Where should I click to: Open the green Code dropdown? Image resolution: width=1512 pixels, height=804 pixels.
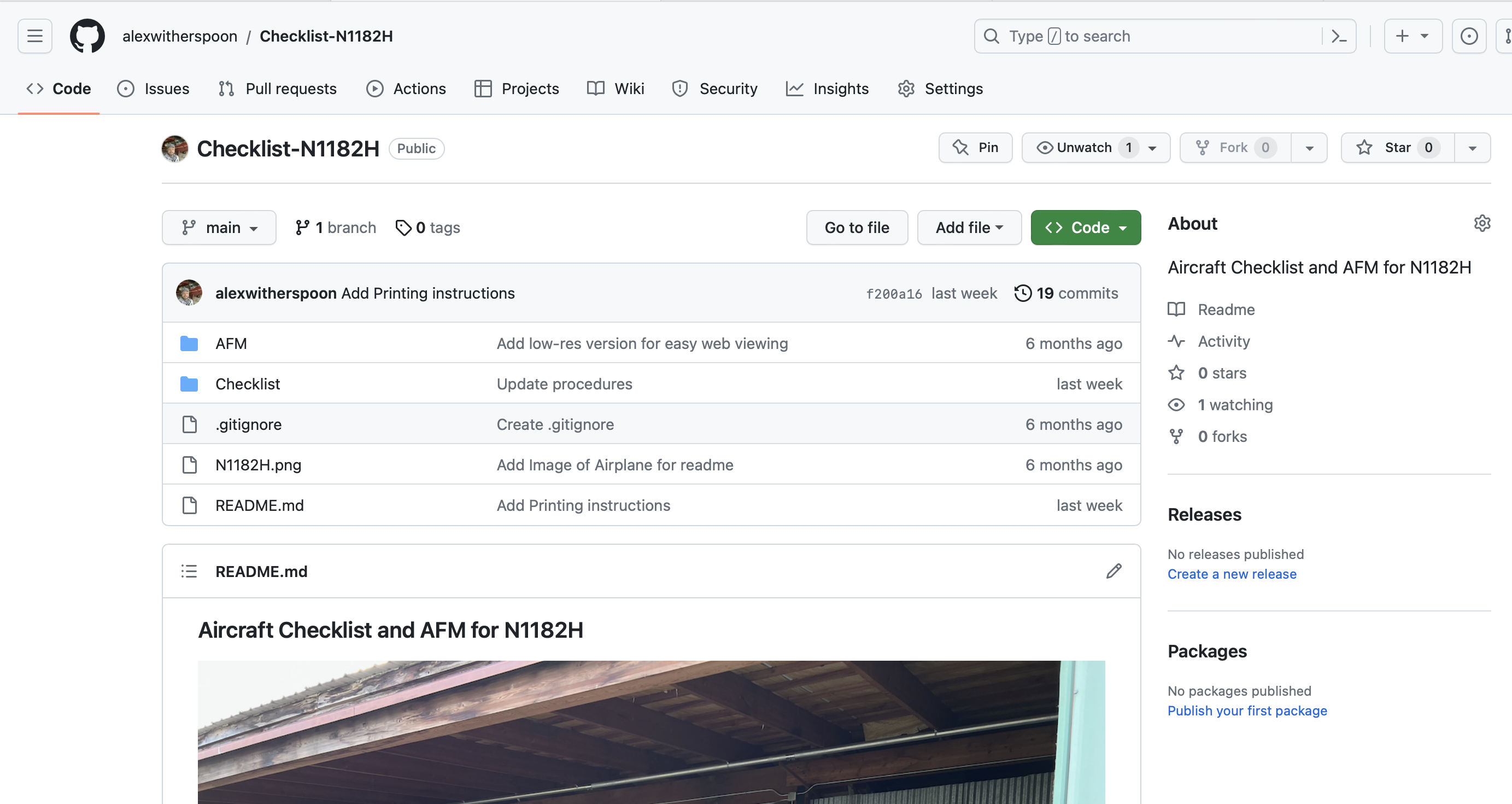tap(1085, 228)
